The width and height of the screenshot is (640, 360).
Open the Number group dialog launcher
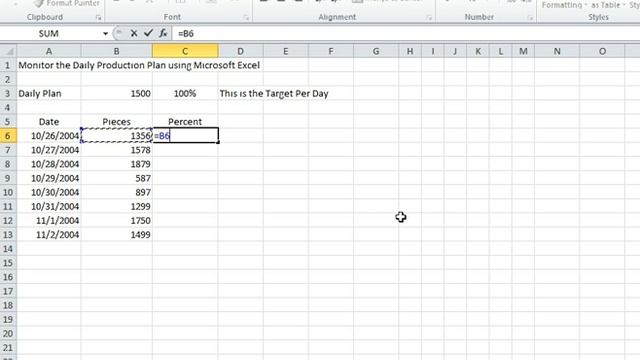point(530,18)
